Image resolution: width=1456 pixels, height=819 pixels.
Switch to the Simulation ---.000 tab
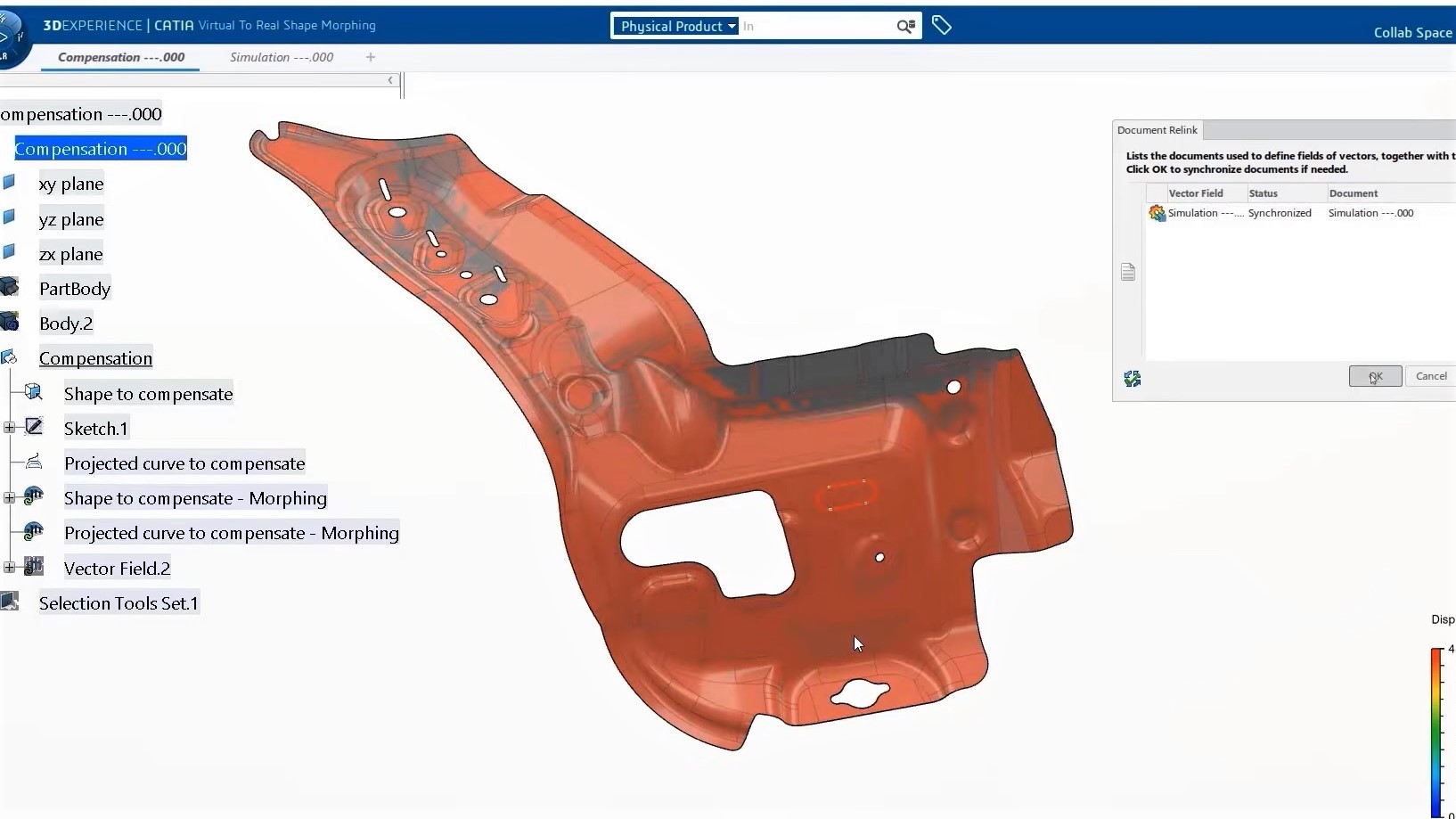click(281, 57)
